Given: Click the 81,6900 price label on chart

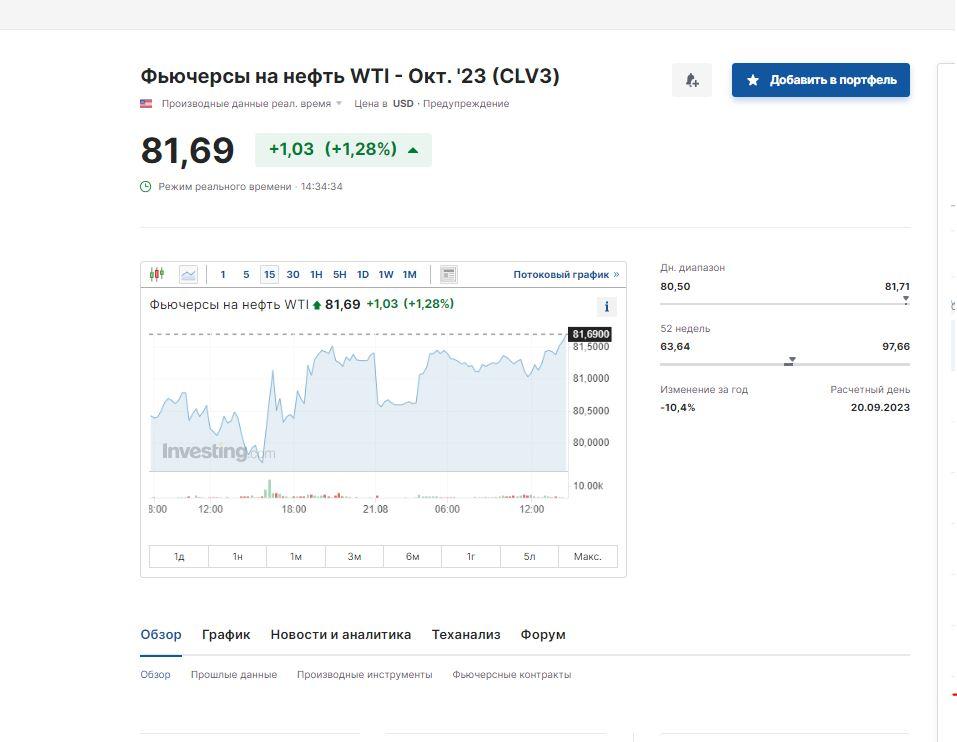Looking at the screenshot, I should 590,334.
